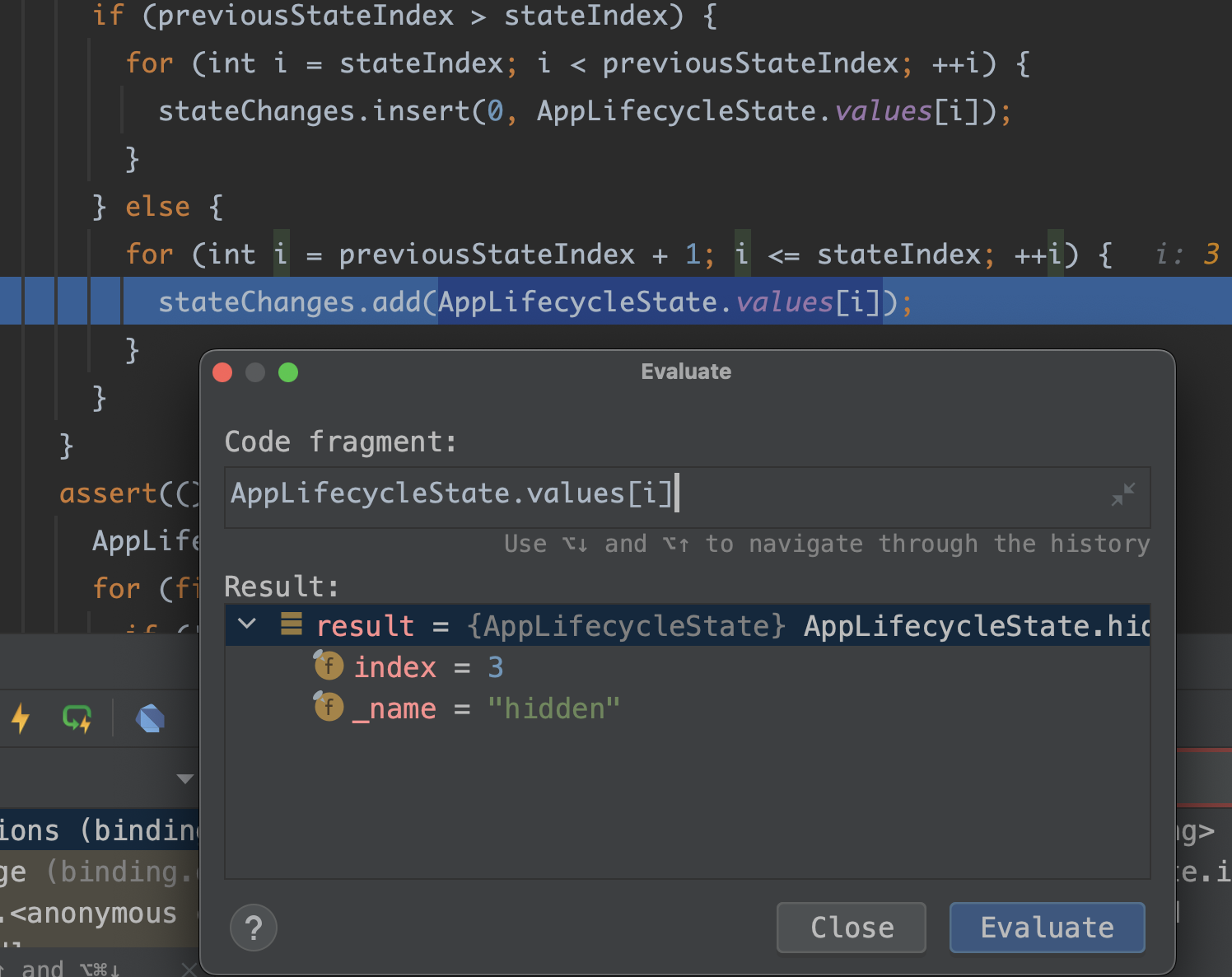
Task: Select the highlighted 'ions (binding' stack frame
Action: [x=100, y=830]
